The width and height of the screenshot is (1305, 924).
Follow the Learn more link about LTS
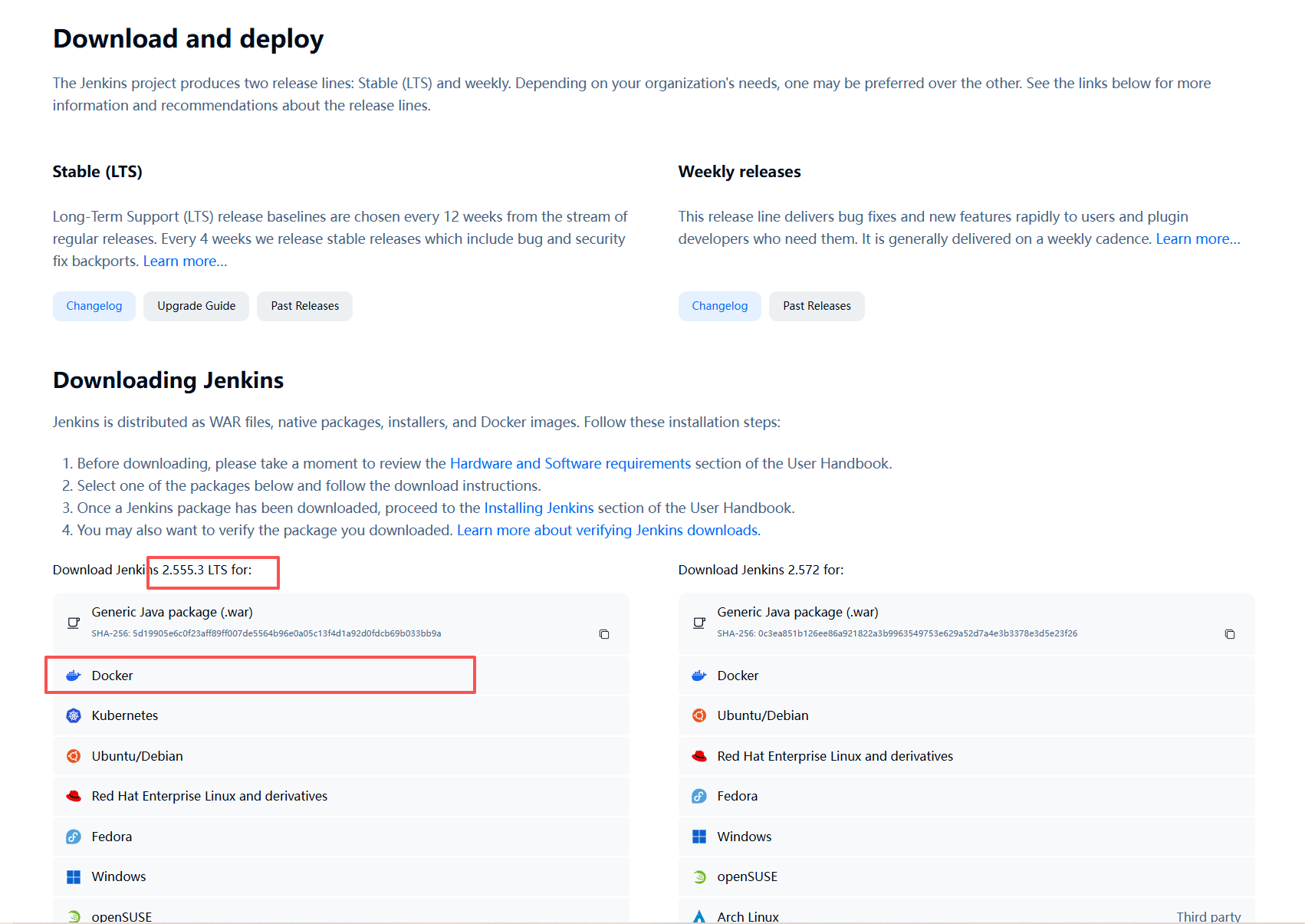click(x=186, y=261)
